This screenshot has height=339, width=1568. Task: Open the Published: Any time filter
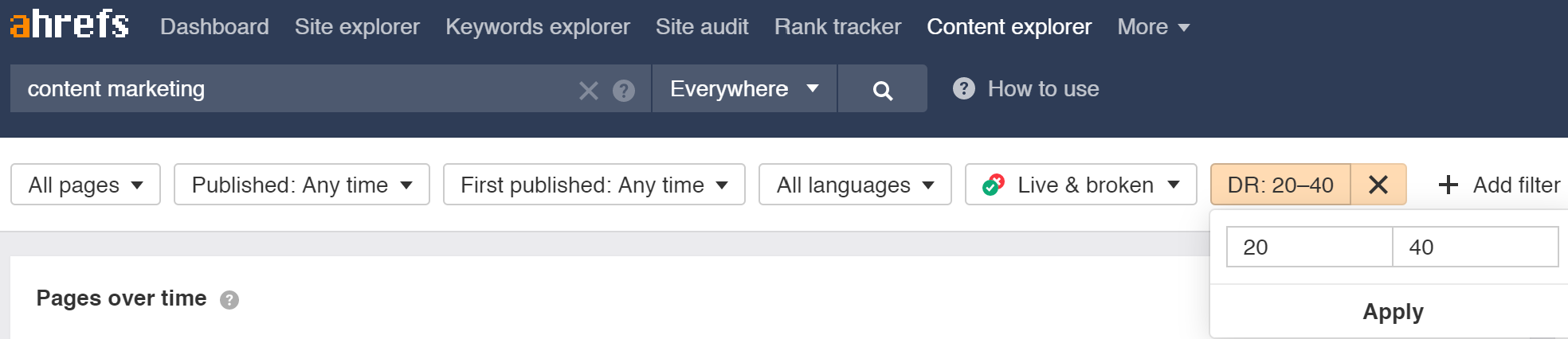tap(302, 185)
